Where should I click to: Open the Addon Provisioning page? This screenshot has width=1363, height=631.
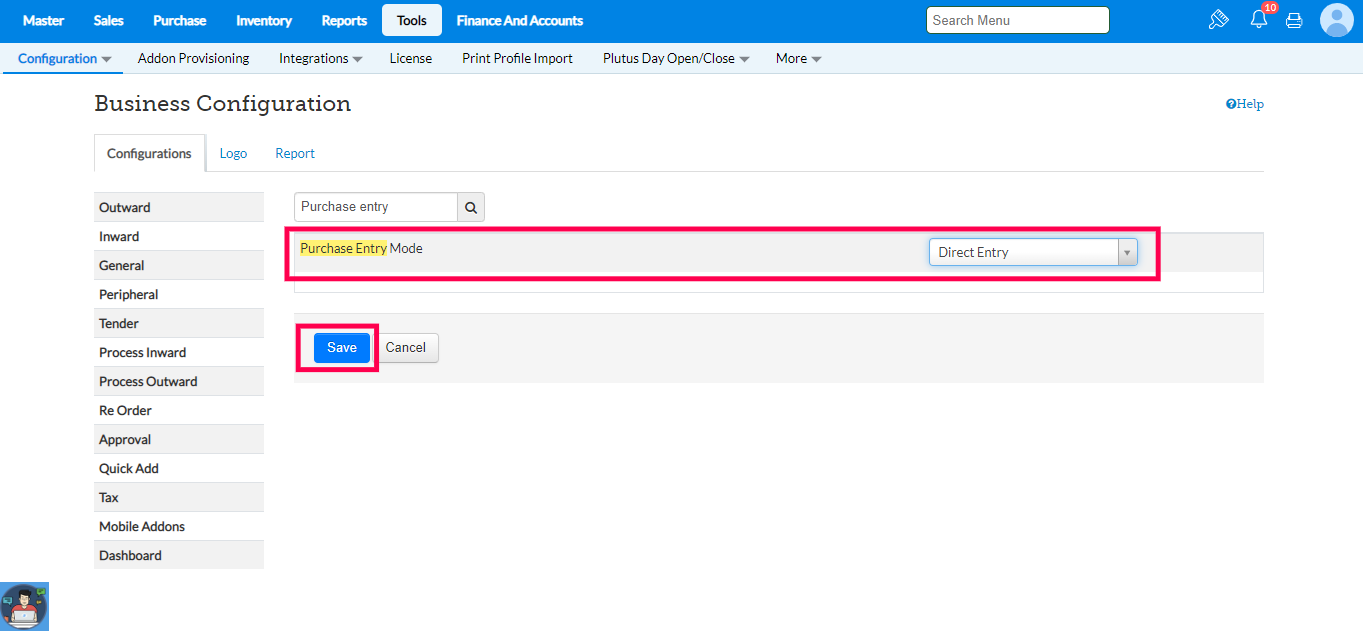[193, 58]
